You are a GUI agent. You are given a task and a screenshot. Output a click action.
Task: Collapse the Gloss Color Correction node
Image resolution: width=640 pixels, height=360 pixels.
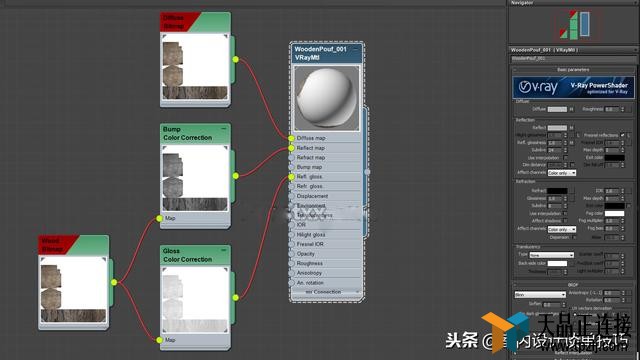tap(224, 250)
